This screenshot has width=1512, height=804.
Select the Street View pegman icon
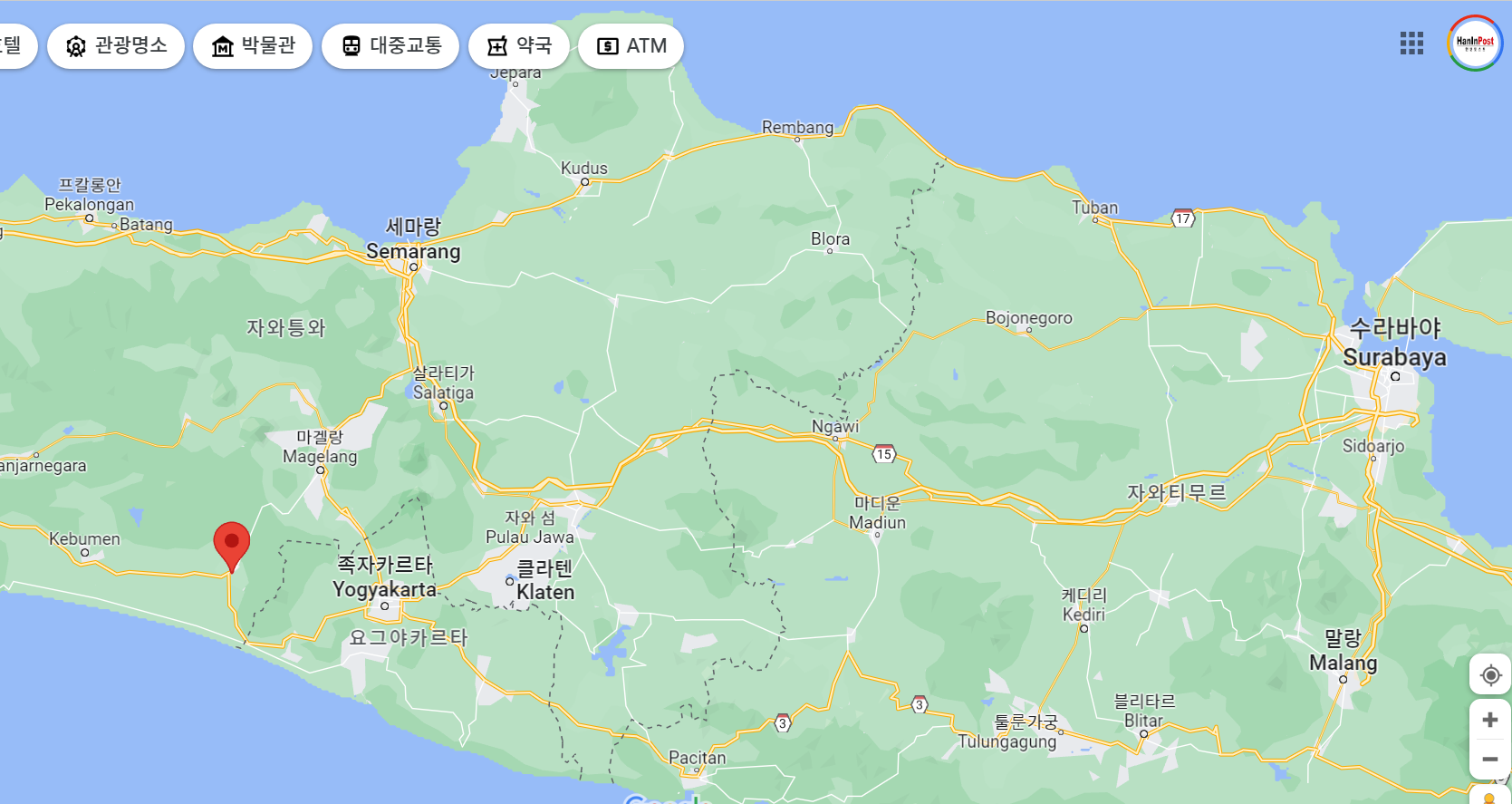tap(1490, 797)
